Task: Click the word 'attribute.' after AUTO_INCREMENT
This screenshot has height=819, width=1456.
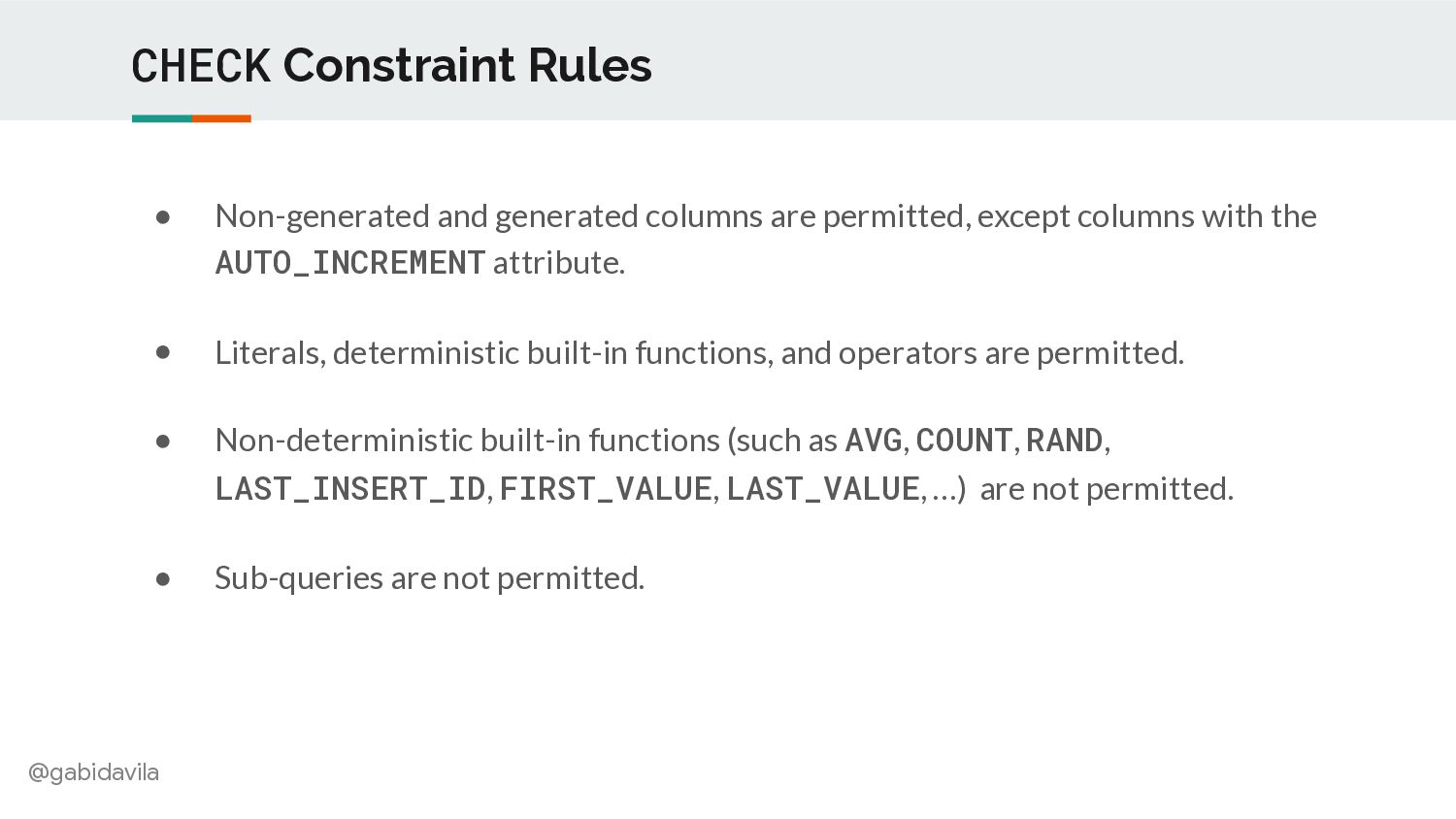Action: [x=559, y=263]
